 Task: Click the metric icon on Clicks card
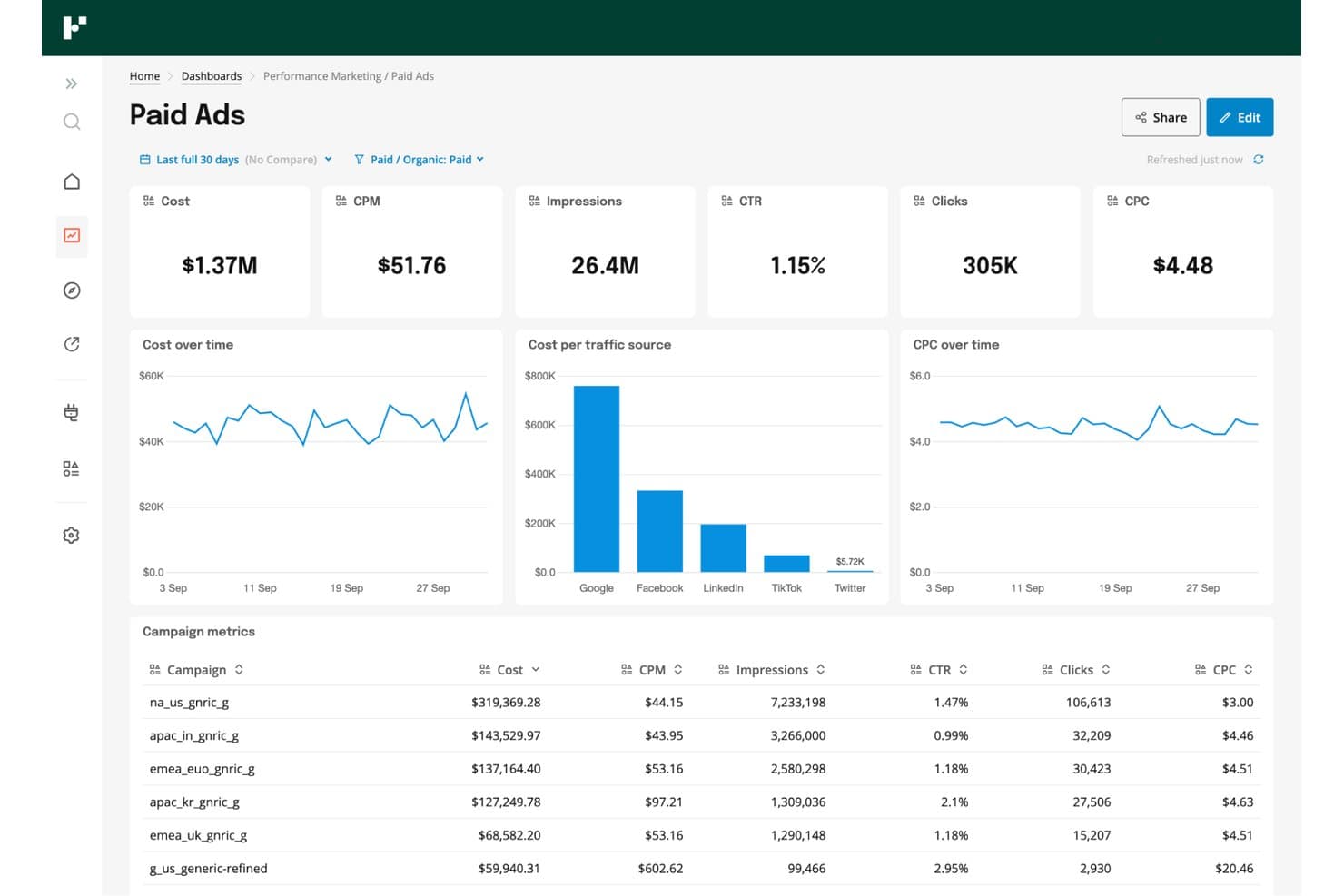coord(919,202)
